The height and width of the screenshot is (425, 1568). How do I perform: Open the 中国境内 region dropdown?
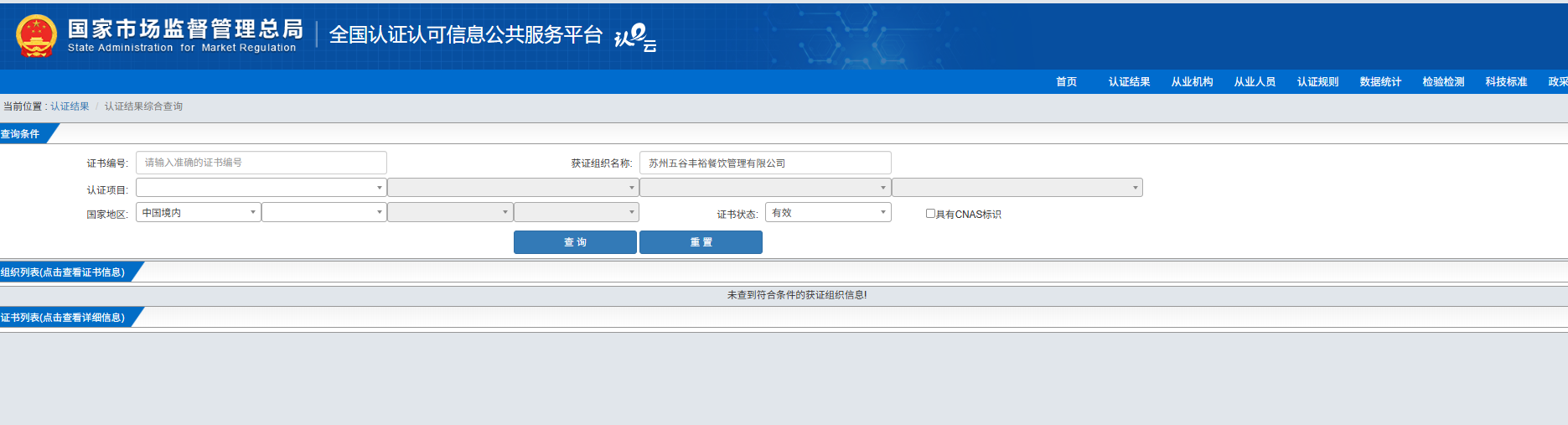pos(199,212)
